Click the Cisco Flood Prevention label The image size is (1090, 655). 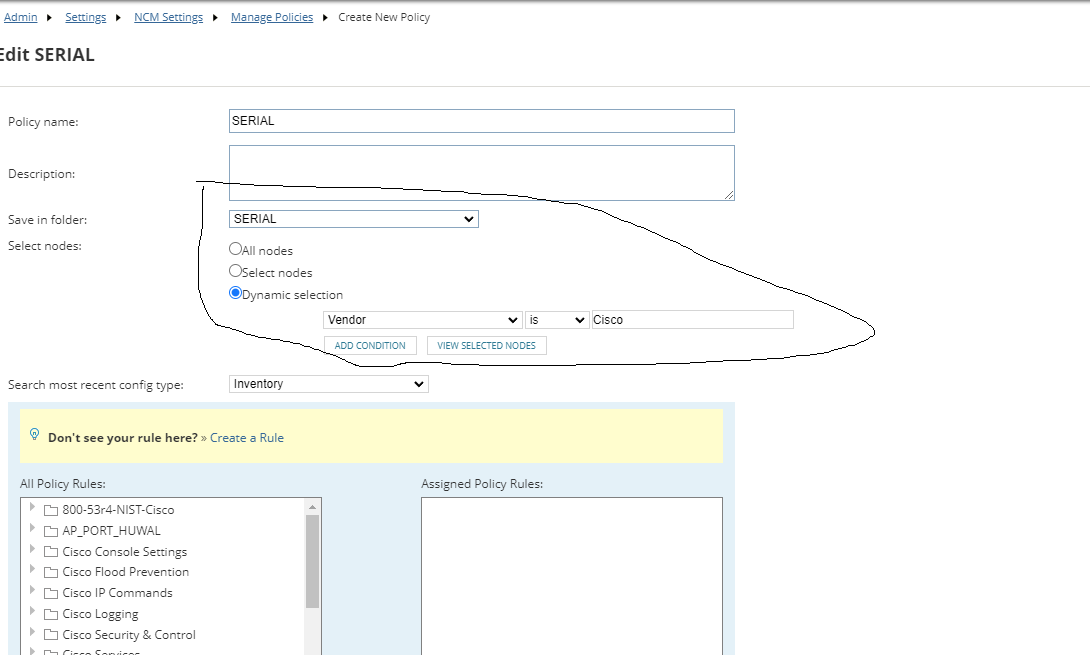125,572
